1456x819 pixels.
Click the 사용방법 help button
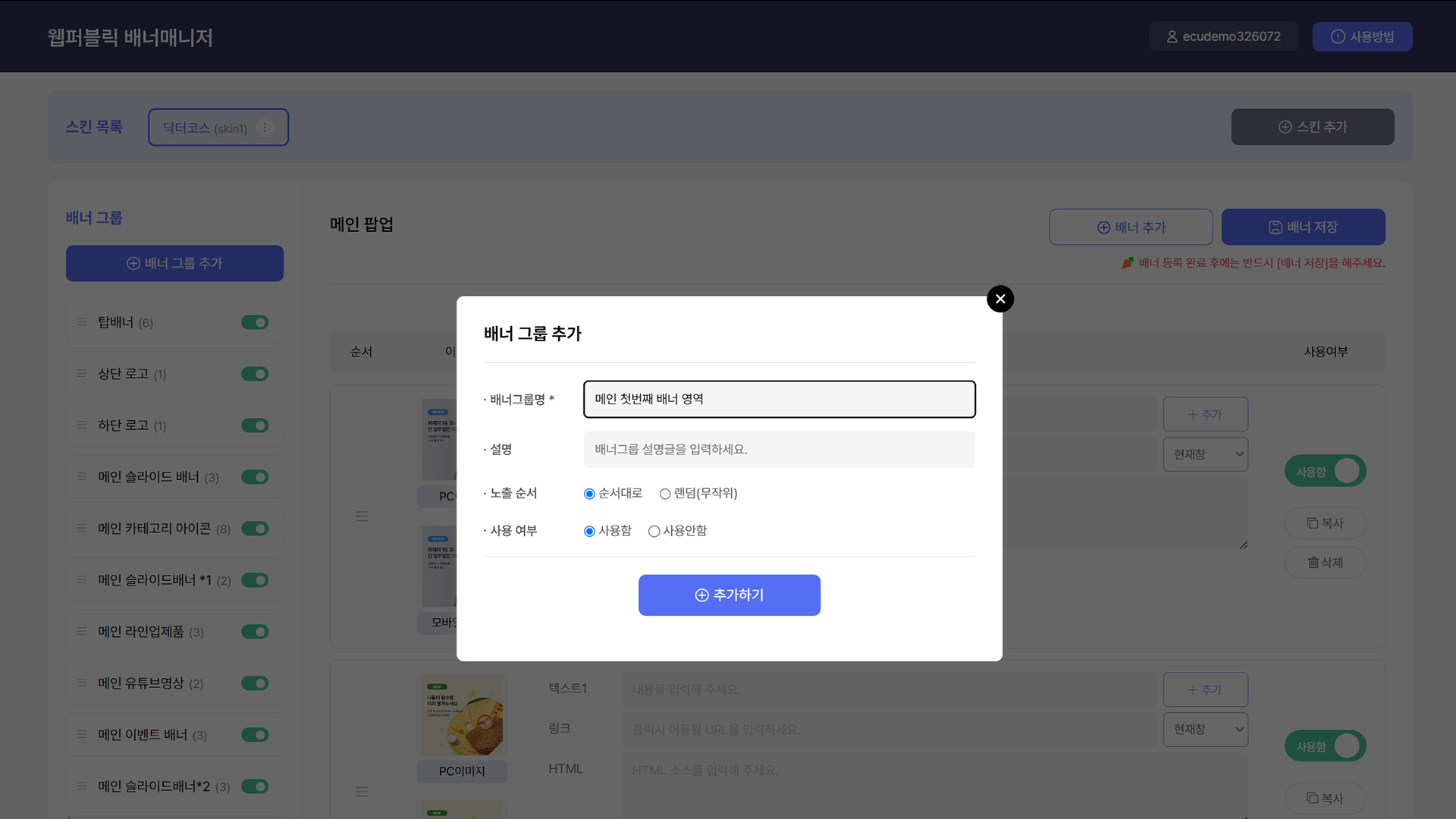pyautogui.click(x=1362, y=36)
